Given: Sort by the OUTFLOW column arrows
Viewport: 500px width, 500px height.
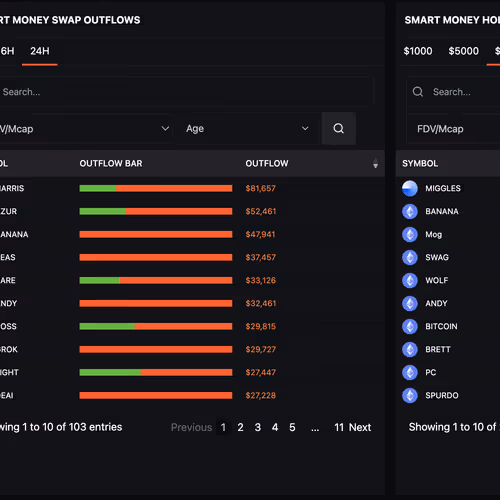Looking at the screenshot, I should coord(375,163).
